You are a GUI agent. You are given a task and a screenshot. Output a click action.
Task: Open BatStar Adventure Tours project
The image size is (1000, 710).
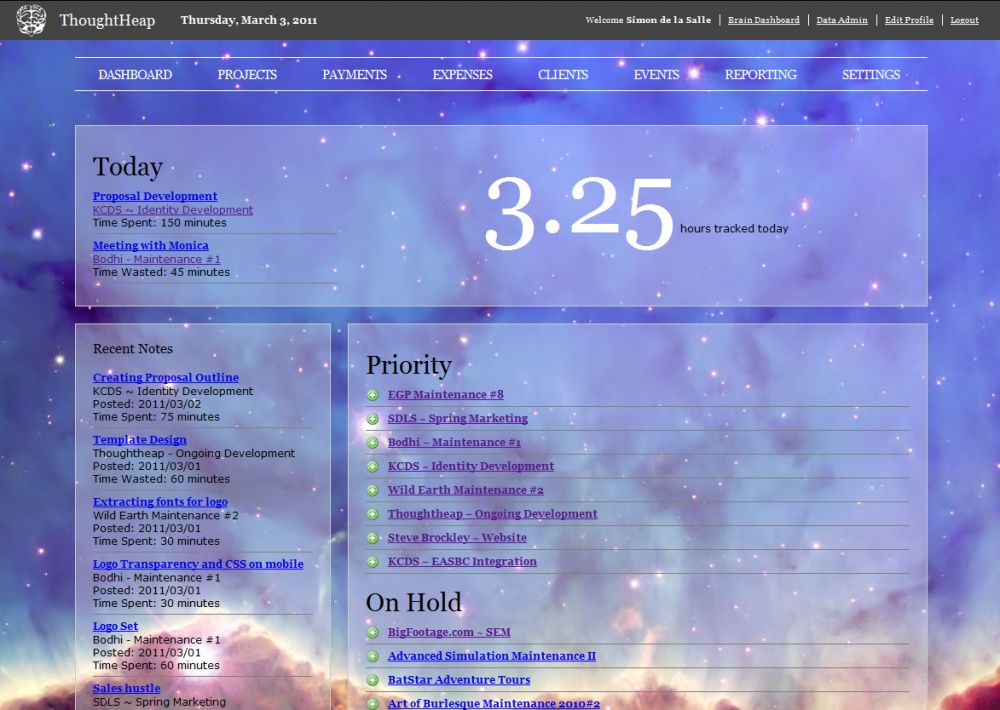click(459, 680)
